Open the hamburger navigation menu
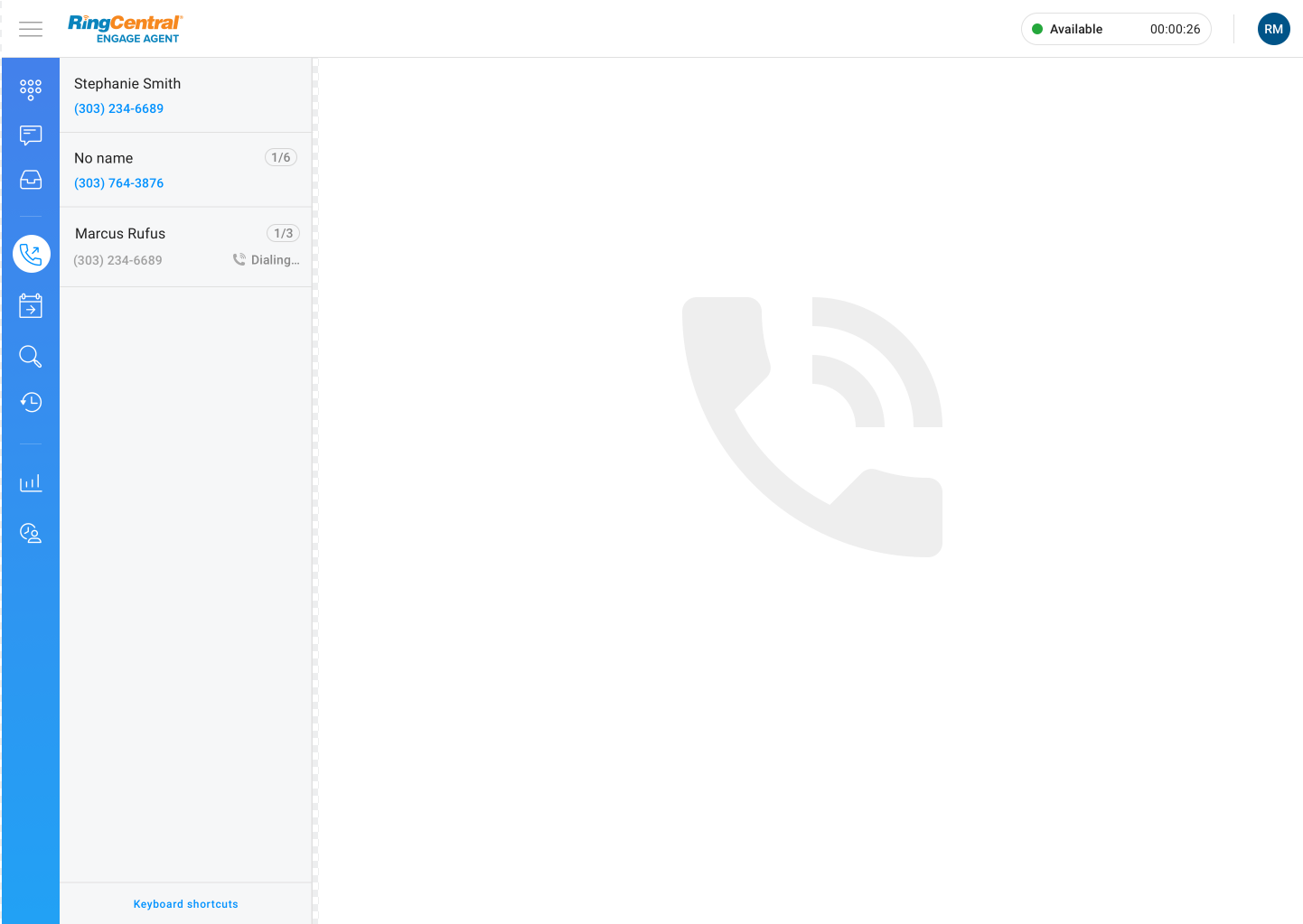 30,29
